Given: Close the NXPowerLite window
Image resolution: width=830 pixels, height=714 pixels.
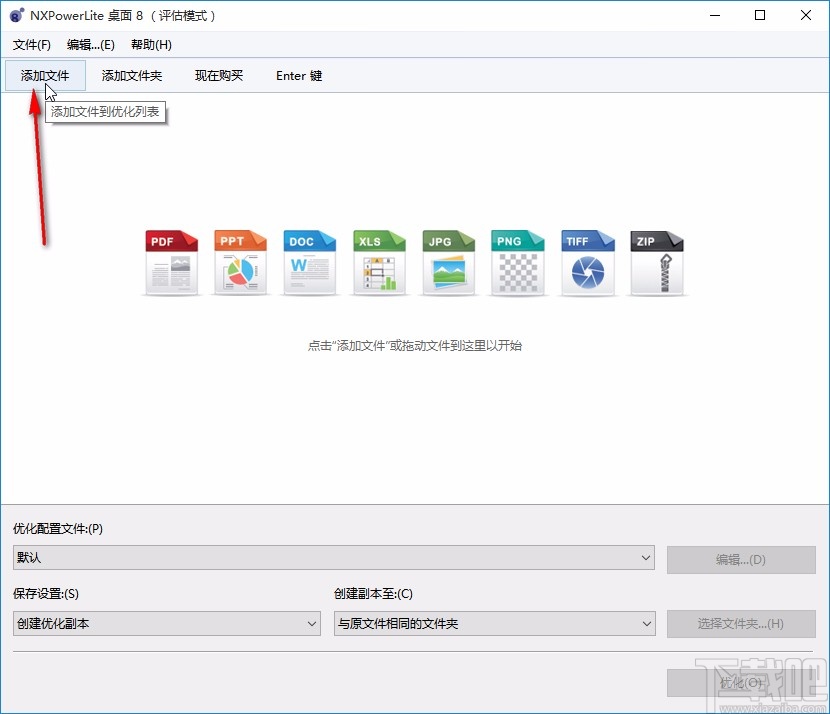Looking at the screenshot, I should pos(806,15).
